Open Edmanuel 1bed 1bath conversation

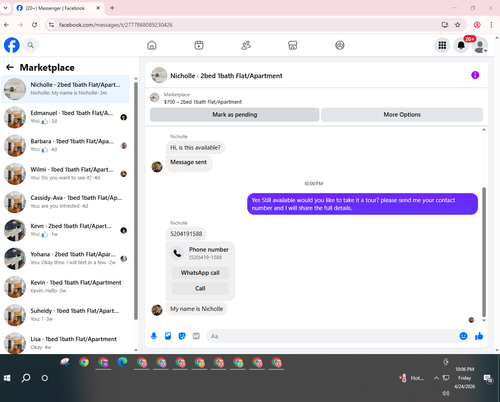tap(66, 117)
